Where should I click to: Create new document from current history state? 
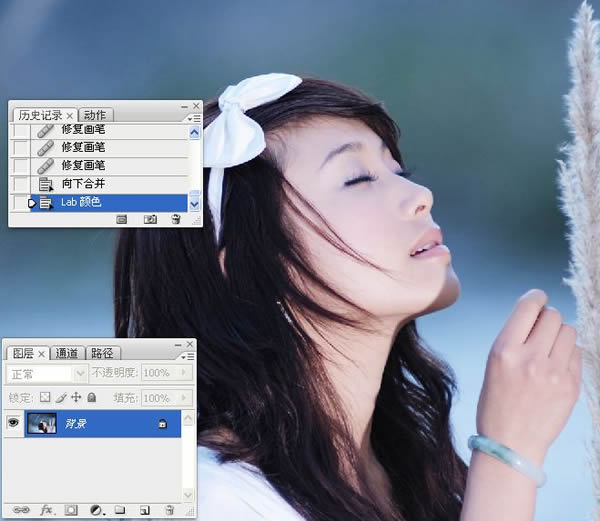point(121,218)
